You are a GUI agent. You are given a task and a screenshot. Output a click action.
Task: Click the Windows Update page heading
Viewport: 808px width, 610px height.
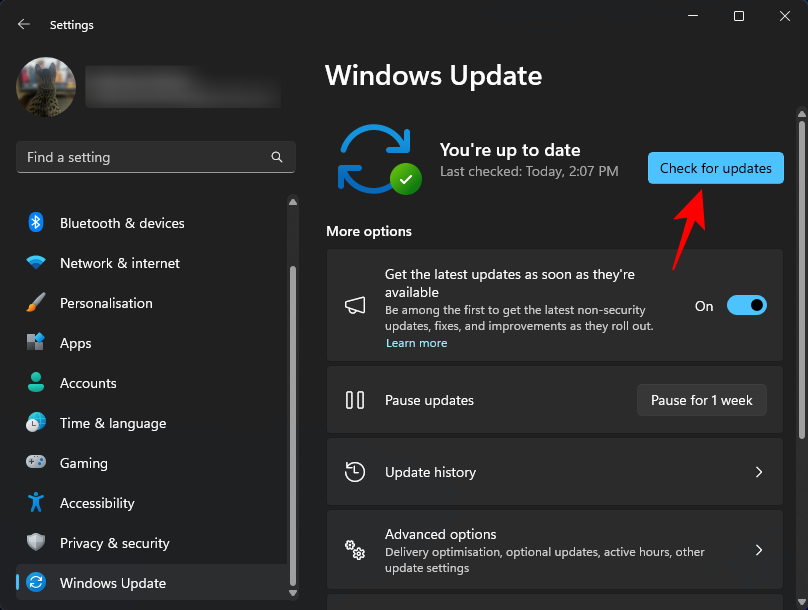tap(433, 76)
